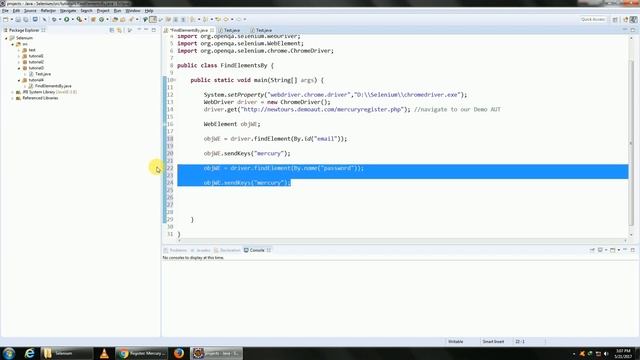Open the dropdown arrow next to External Tools

coord(85,19)
